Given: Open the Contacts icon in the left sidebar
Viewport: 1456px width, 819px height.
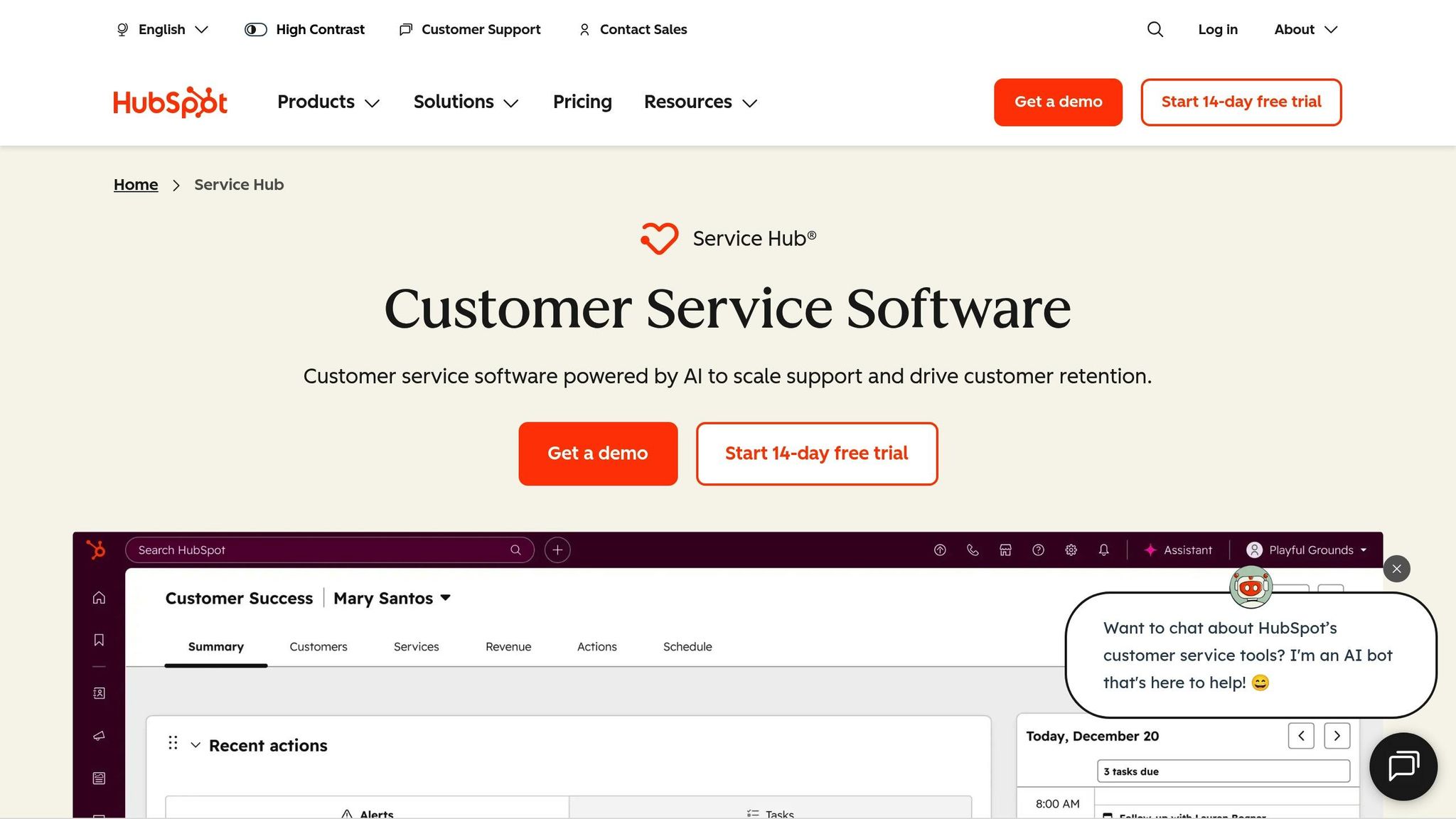Looking at the screenshot, I should (x=99, y=693).
